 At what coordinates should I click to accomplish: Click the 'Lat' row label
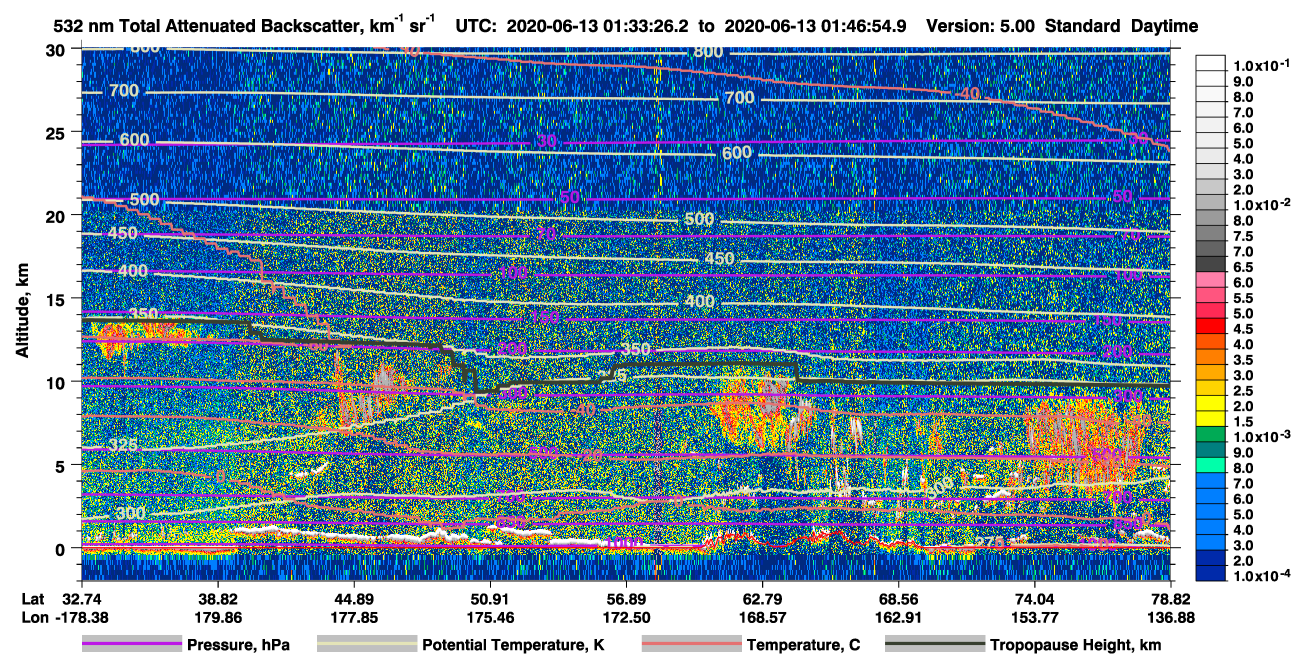coord(33,598)
